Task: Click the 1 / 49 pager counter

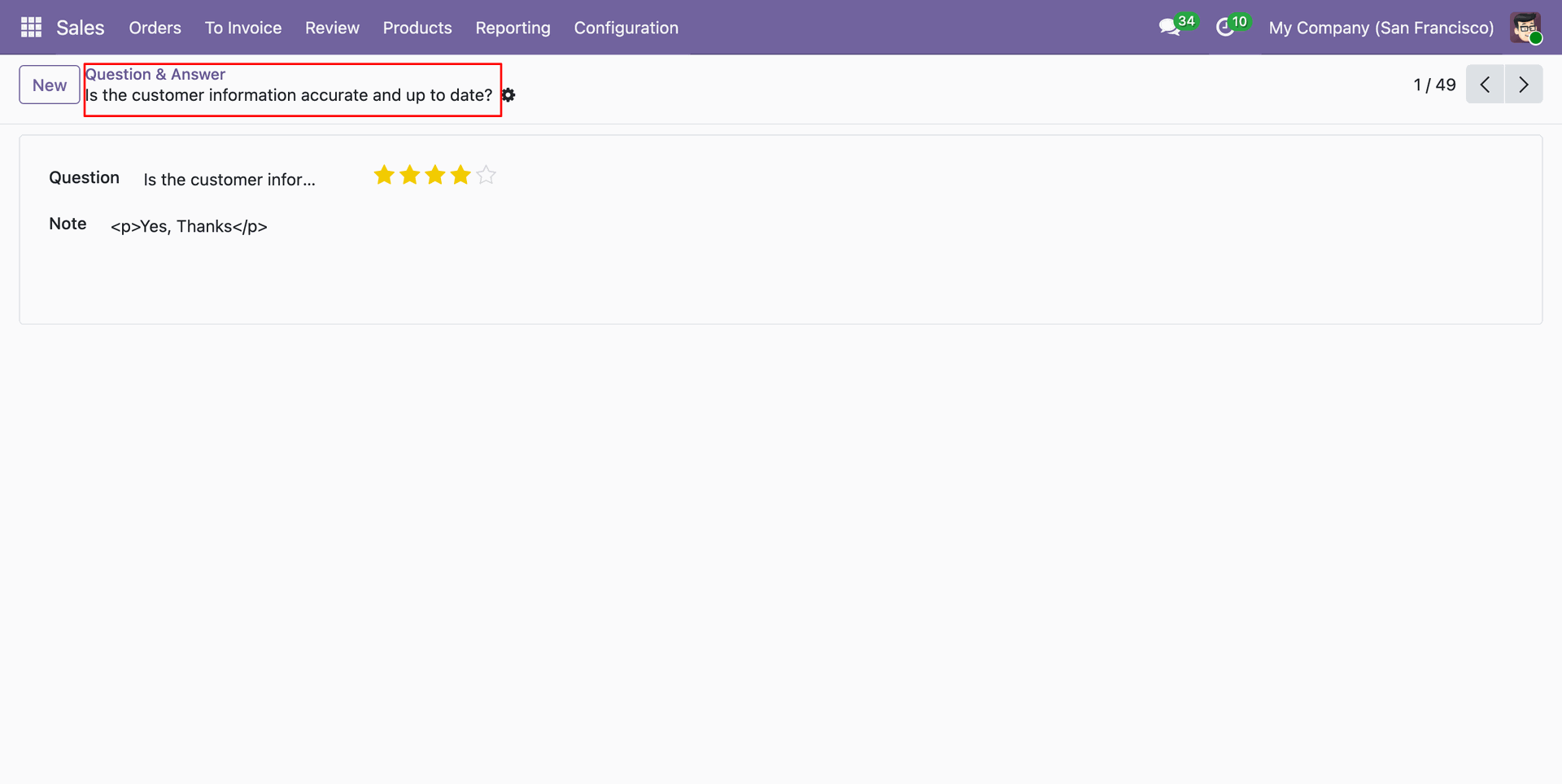Action: 1434,85
